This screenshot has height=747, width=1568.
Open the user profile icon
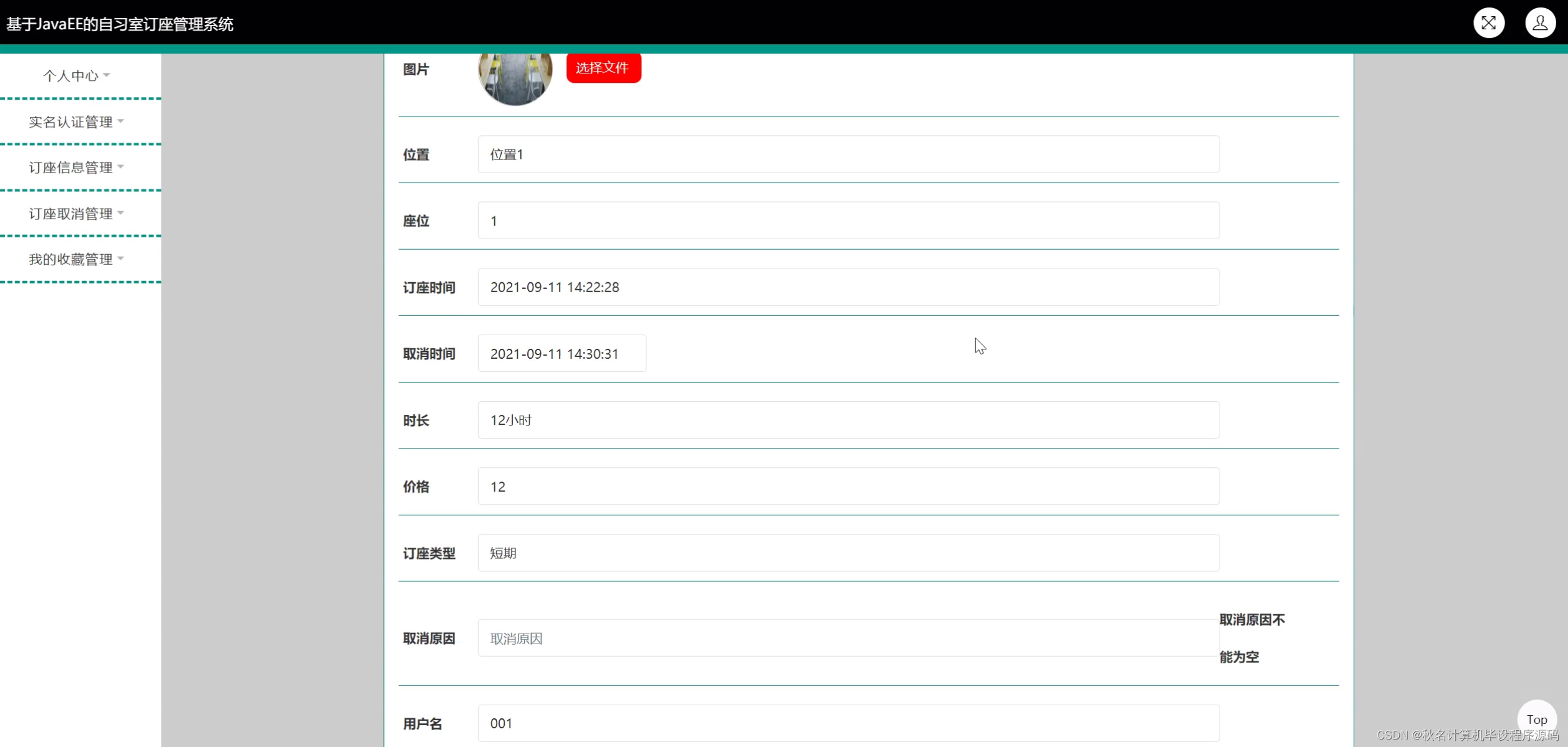(x=1539, y=23)
